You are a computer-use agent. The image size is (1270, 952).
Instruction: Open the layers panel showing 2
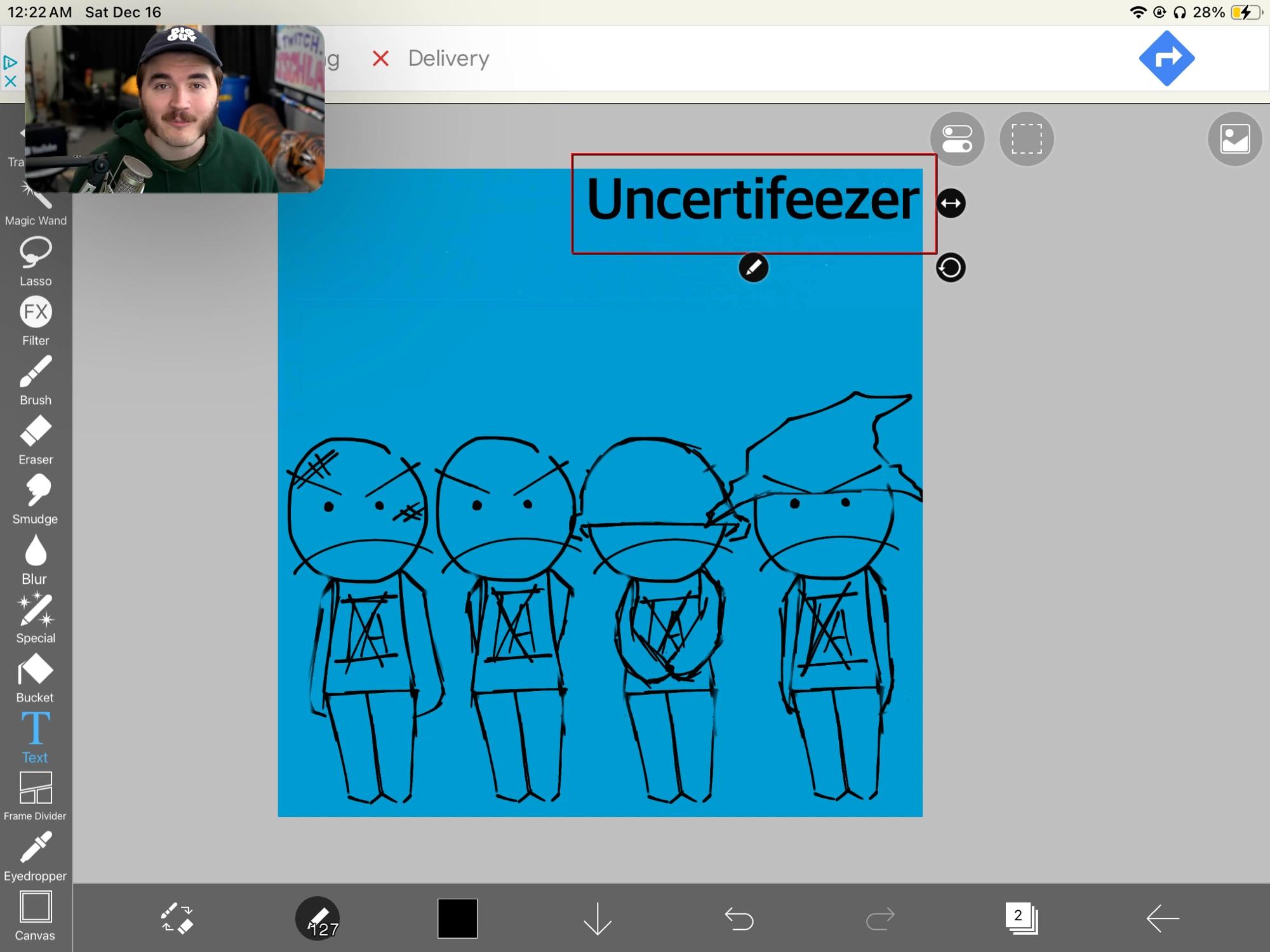(x=1021, y=918)
